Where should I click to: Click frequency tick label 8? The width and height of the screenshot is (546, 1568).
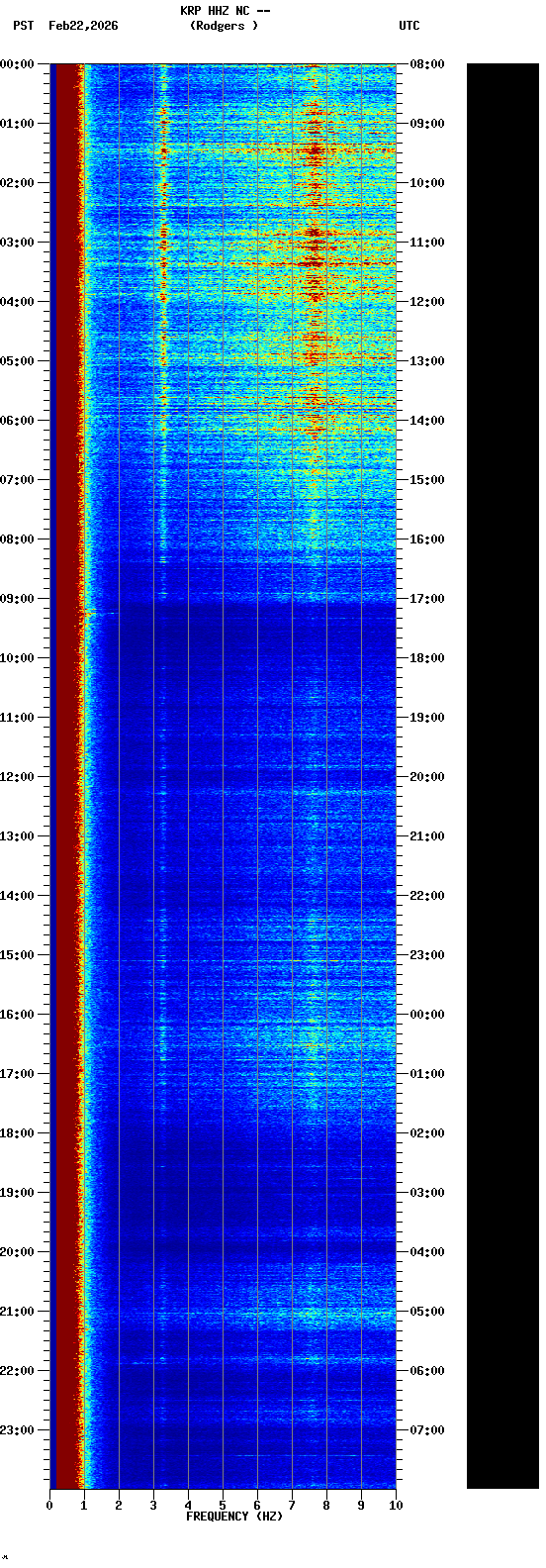point(326,1506)
